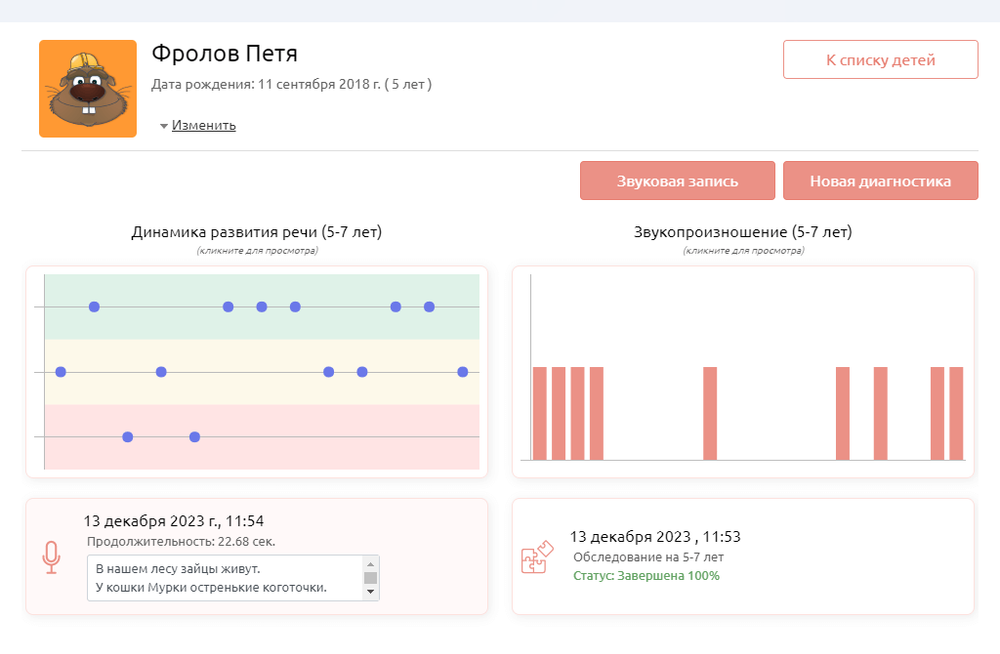Click the last bar in the Звукопроизношение chart
Image resolution: width=1000 pixels, height=654 pixels.
956,414
